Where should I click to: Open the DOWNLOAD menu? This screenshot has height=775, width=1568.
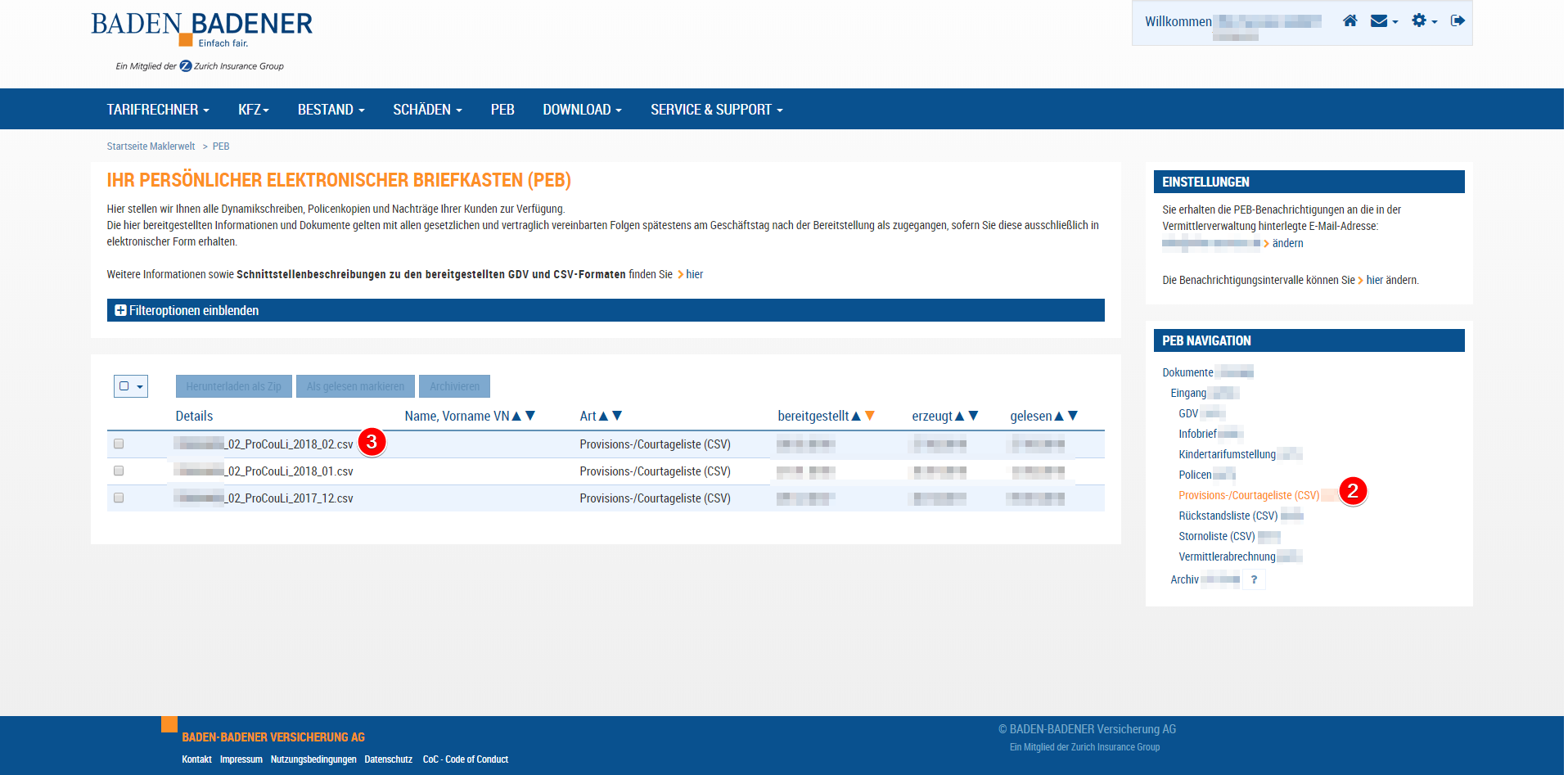point(583,110)
